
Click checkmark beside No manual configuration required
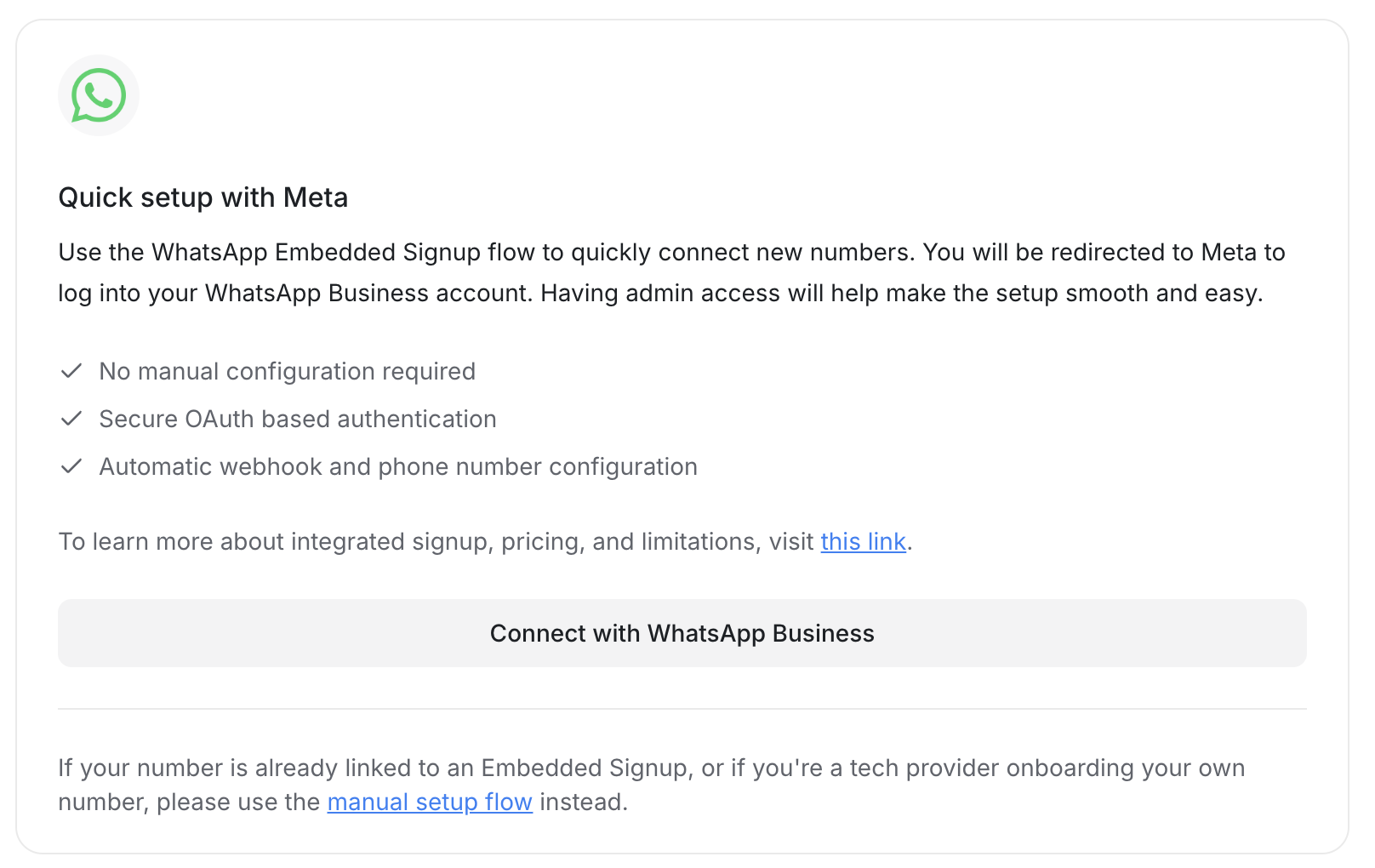tap(71, 371)
